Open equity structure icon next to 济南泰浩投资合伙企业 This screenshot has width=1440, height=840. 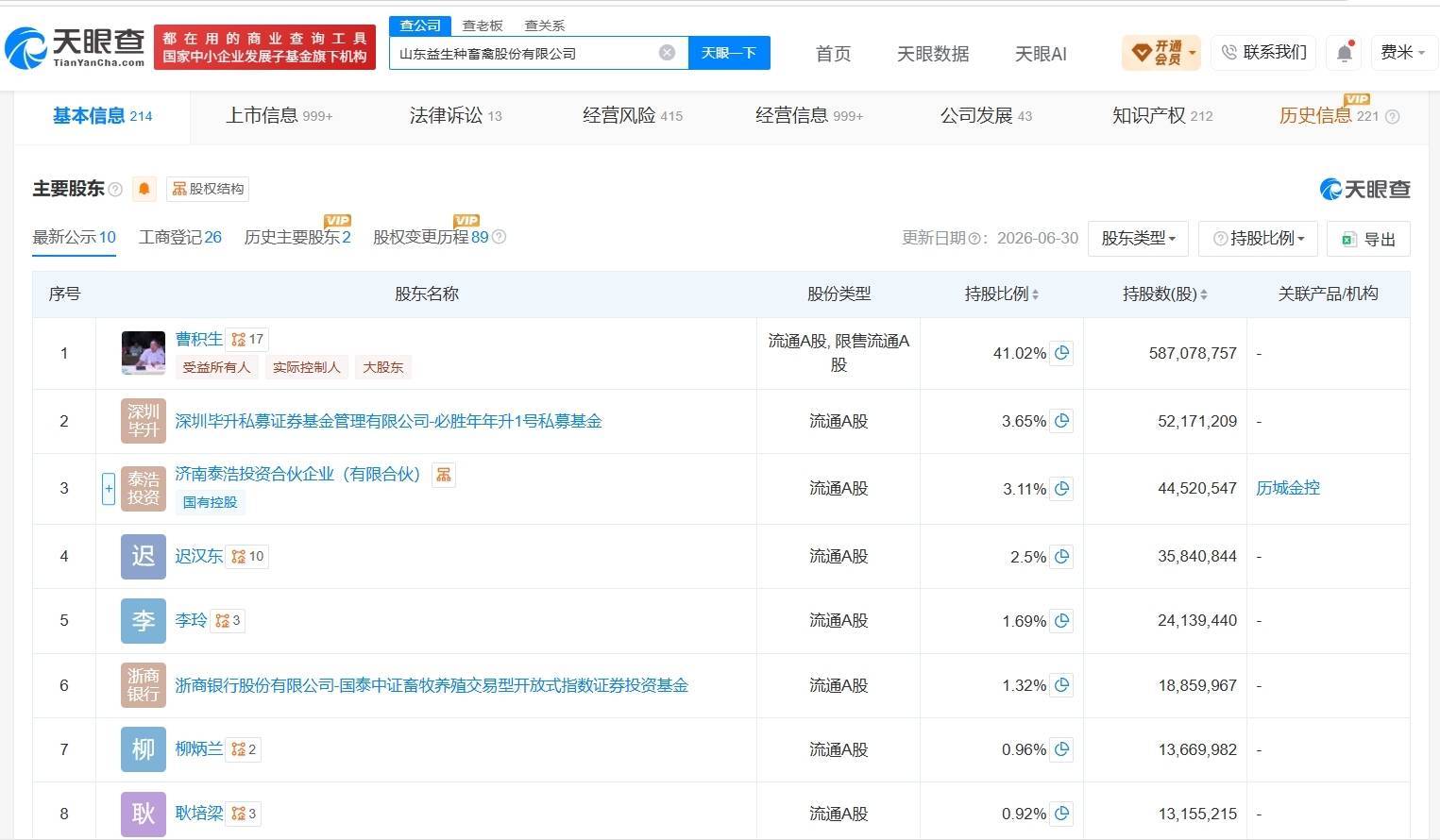pos(443,474)
